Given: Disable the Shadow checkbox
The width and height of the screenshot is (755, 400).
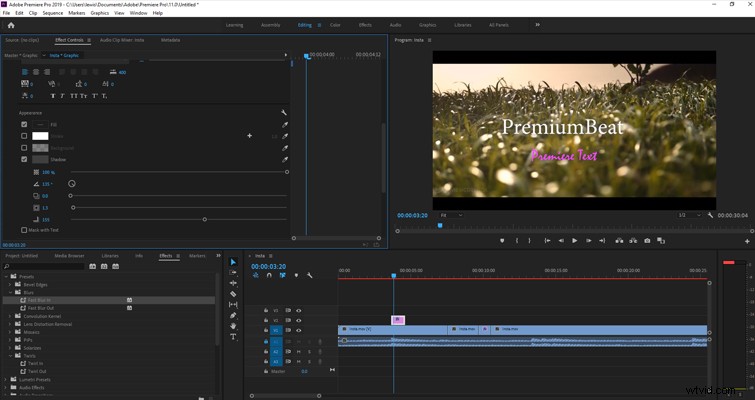Looking at the screenshot, I should pos(24,159).
